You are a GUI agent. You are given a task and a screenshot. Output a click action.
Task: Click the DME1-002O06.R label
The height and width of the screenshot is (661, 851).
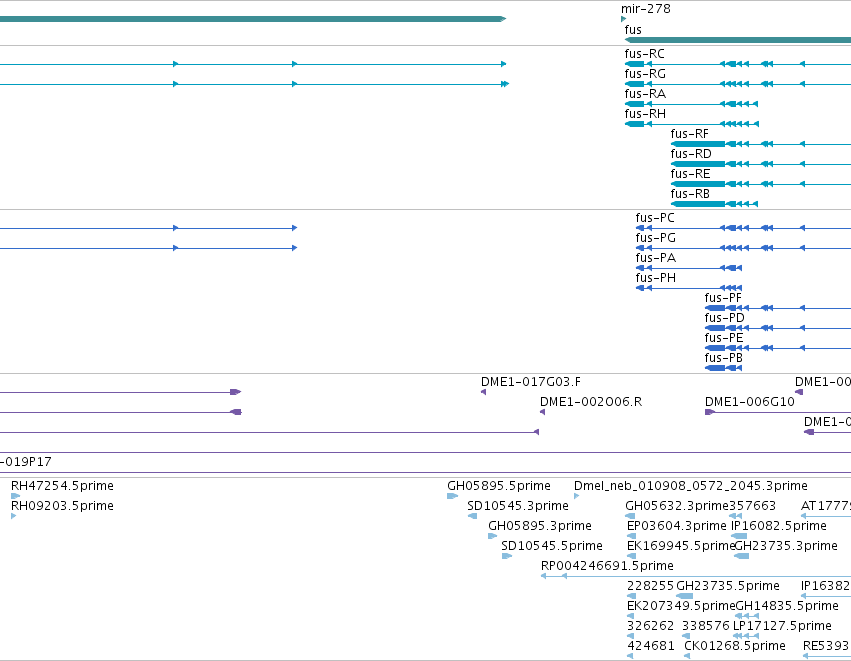pos(590,402)
